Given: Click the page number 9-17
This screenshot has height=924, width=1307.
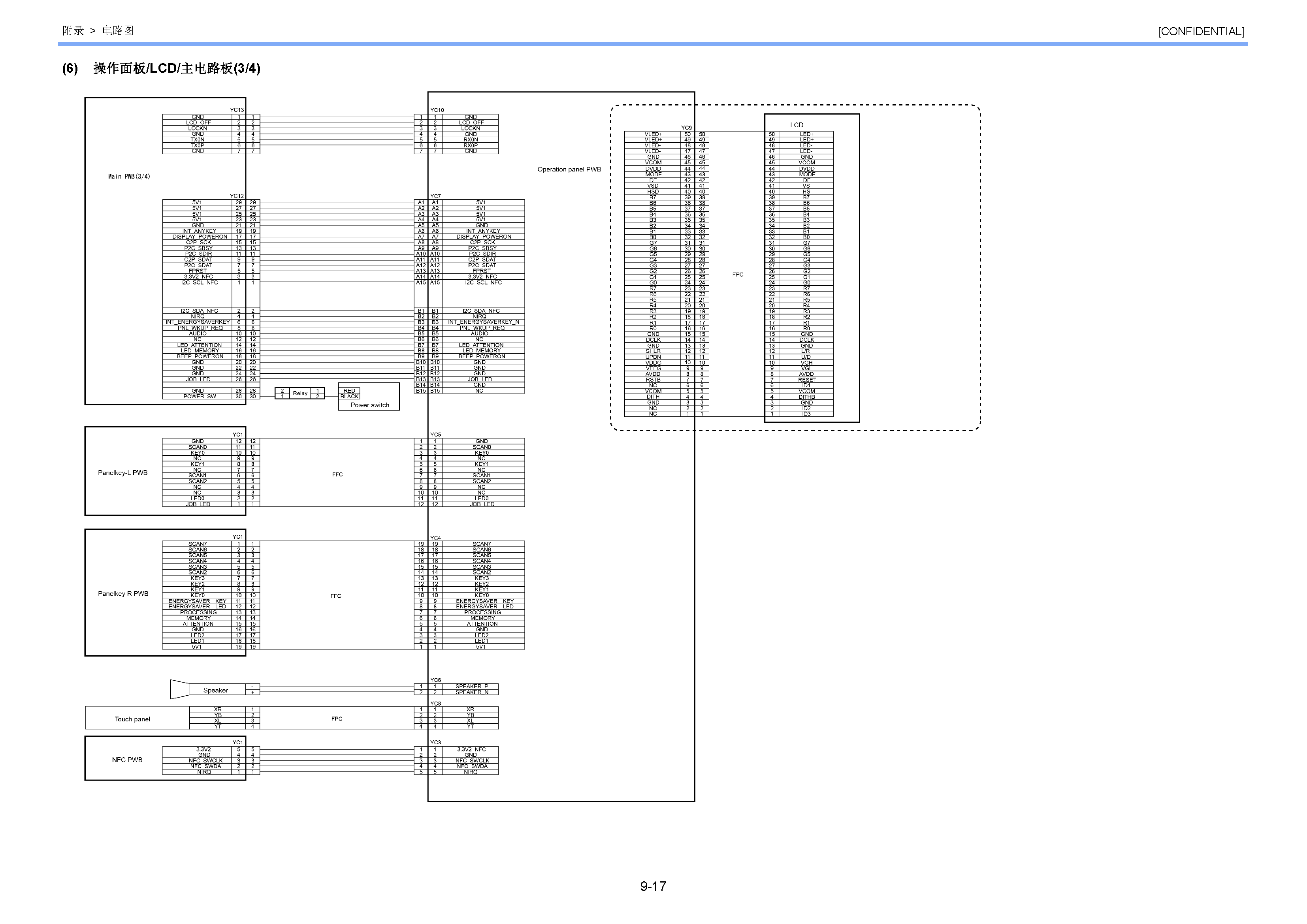Looking at the screenshot, I should point(653,886).
